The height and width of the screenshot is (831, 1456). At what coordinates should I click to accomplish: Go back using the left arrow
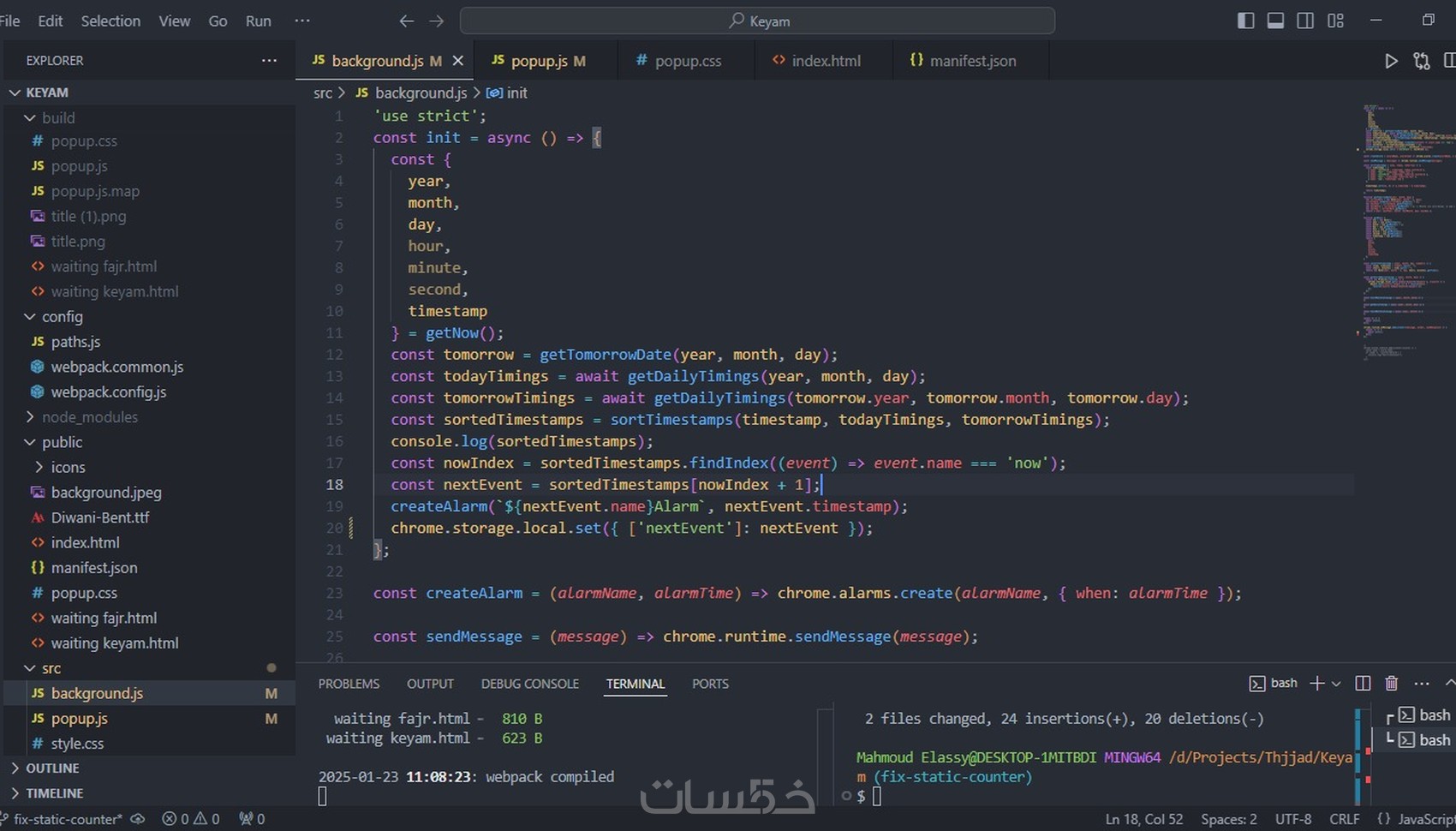point(407,21)
